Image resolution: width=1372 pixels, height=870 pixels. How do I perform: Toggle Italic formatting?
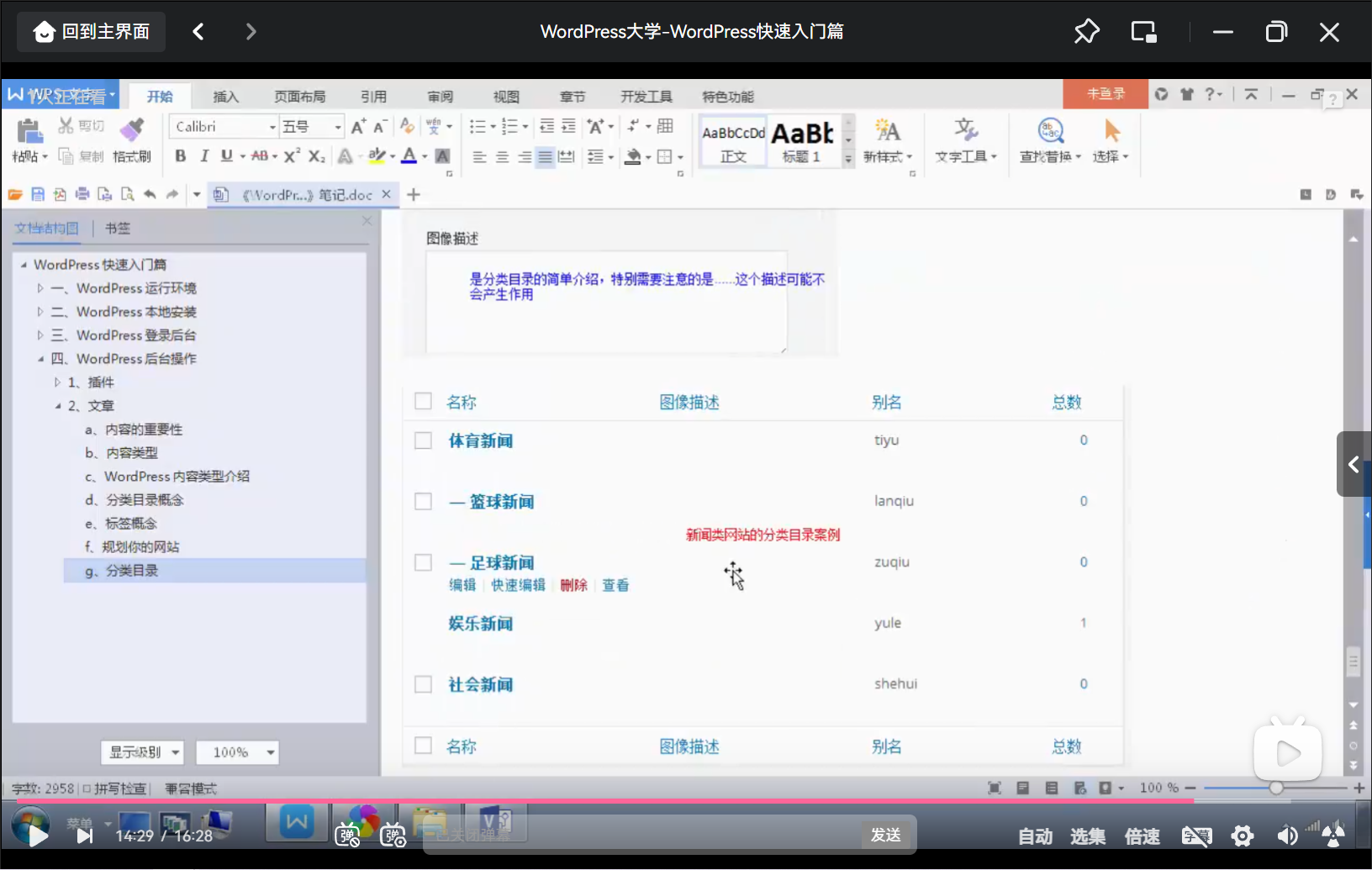(x=203, y=156)
